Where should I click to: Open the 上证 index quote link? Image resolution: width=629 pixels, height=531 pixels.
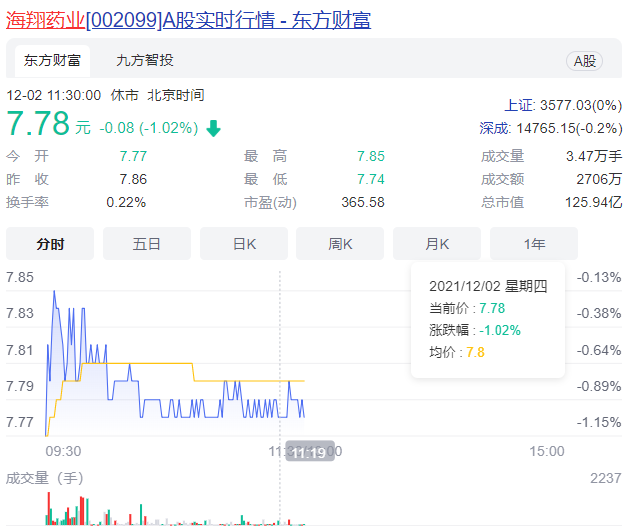(x=519, y=105)
